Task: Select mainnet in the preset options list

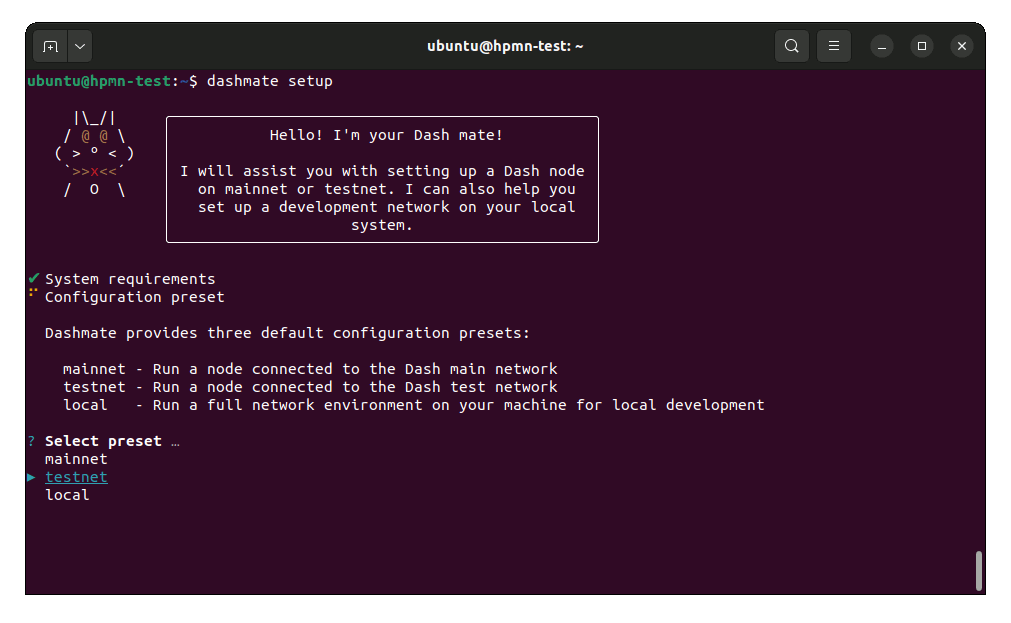Action: (x=76, y=459)
